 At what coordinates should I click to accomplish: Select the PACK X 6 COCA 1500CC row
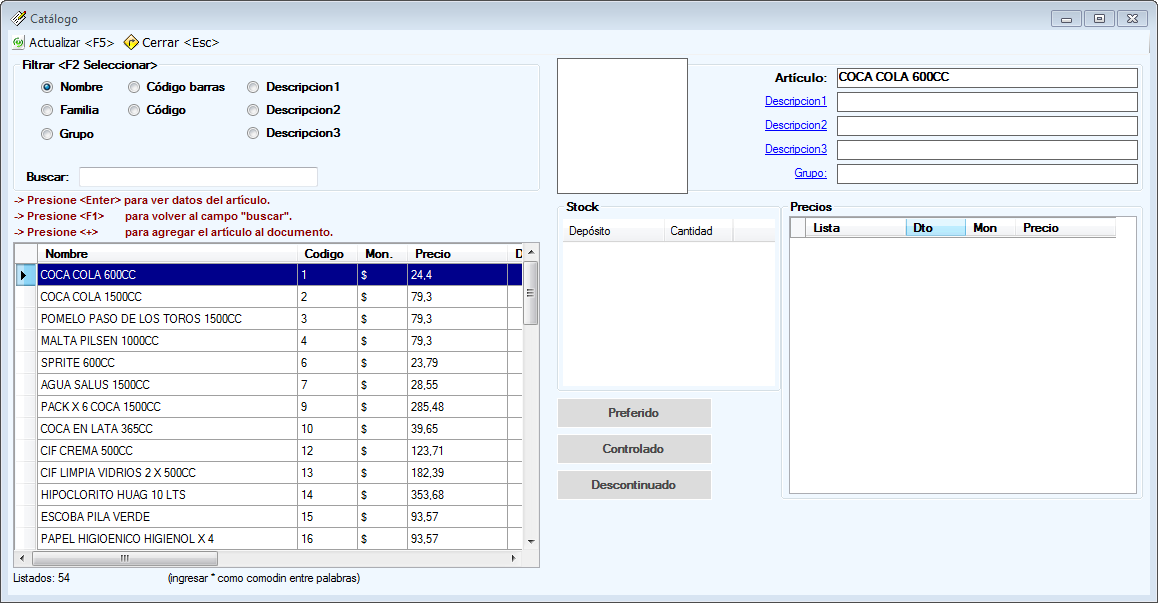pos(269,407)
